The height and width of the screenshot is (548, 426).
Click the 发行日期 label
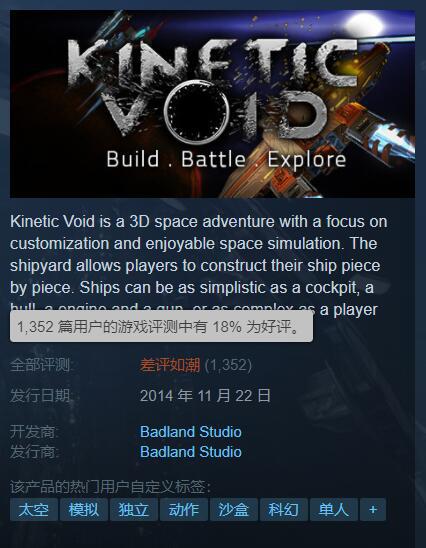click(x=42, y=396)
